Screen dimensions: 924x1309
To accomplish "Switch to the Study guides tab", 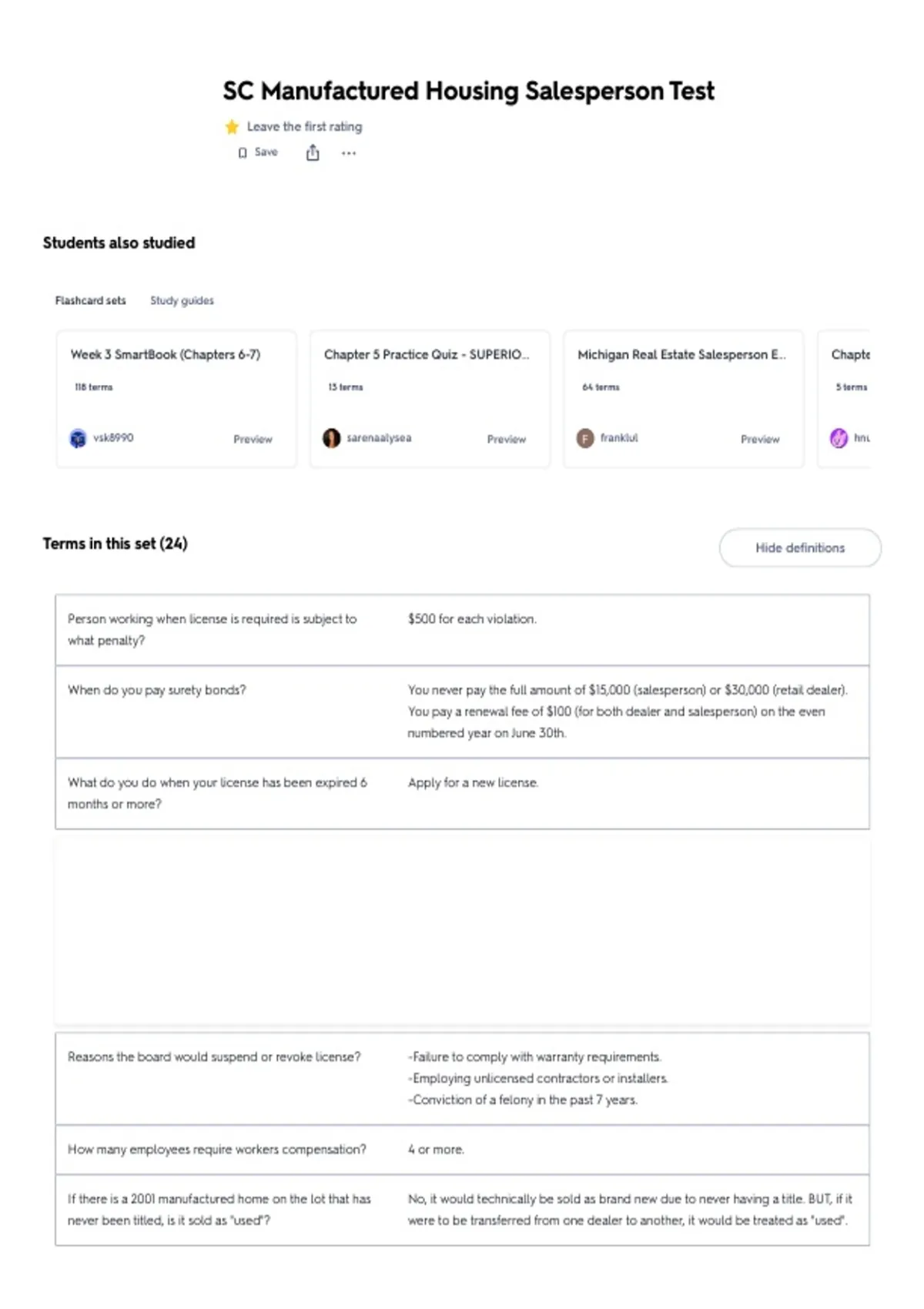I will 182,300.
